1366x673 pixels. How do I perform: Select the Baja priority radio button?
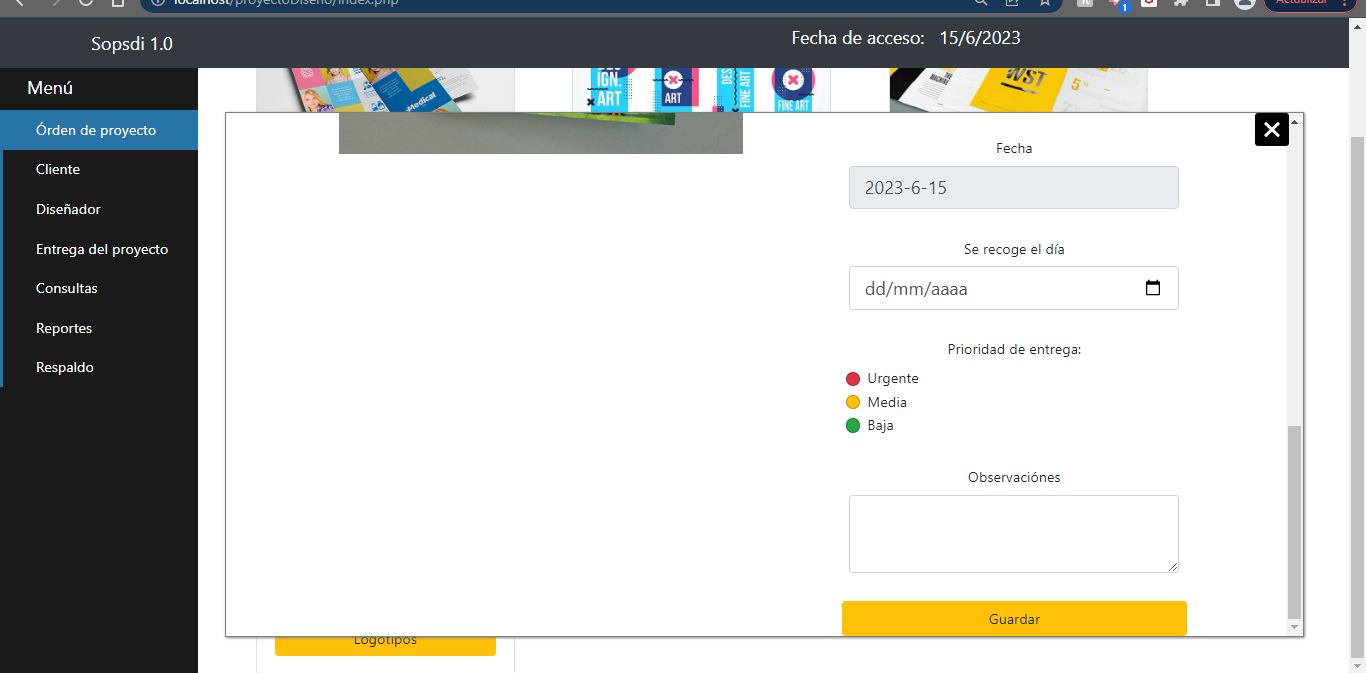click(853, 425)
